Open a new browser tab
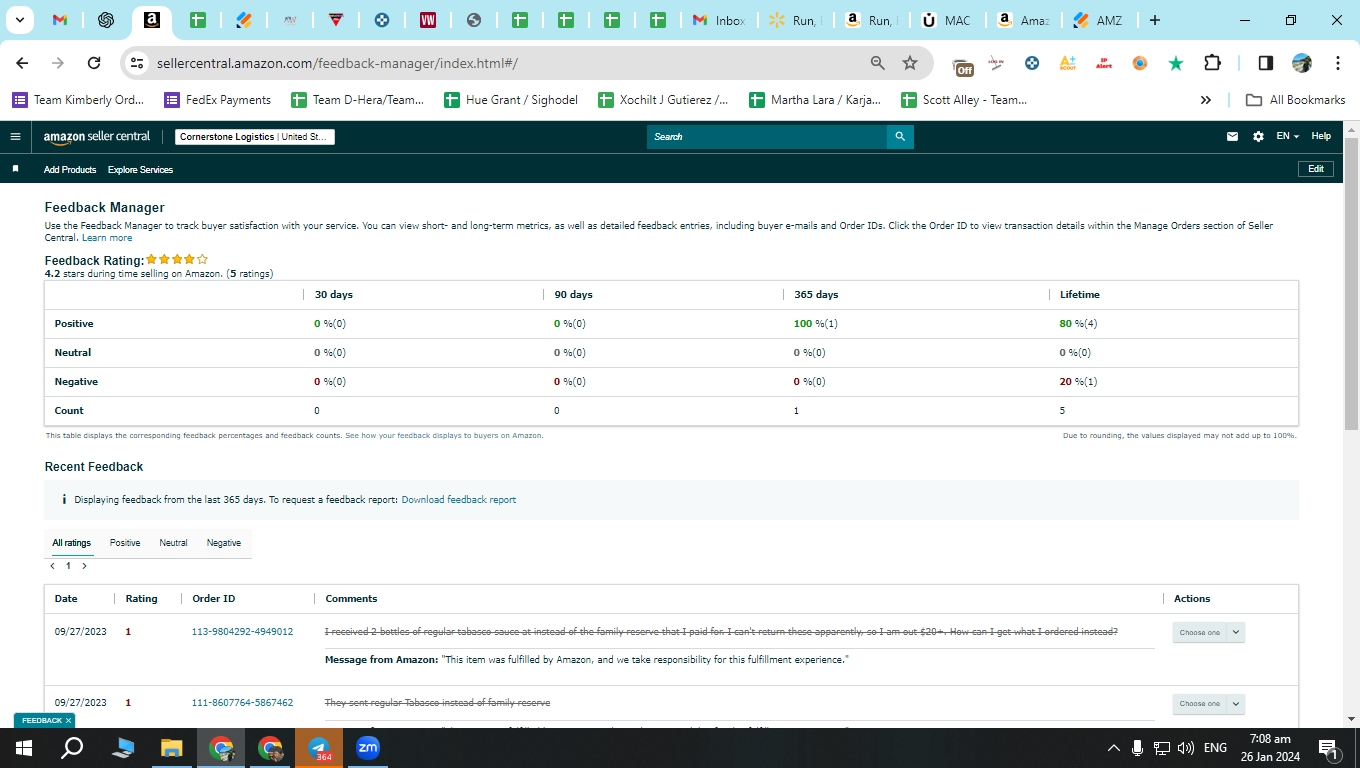The height and width of the screenshot is (768, 1360). point(1155,20)
